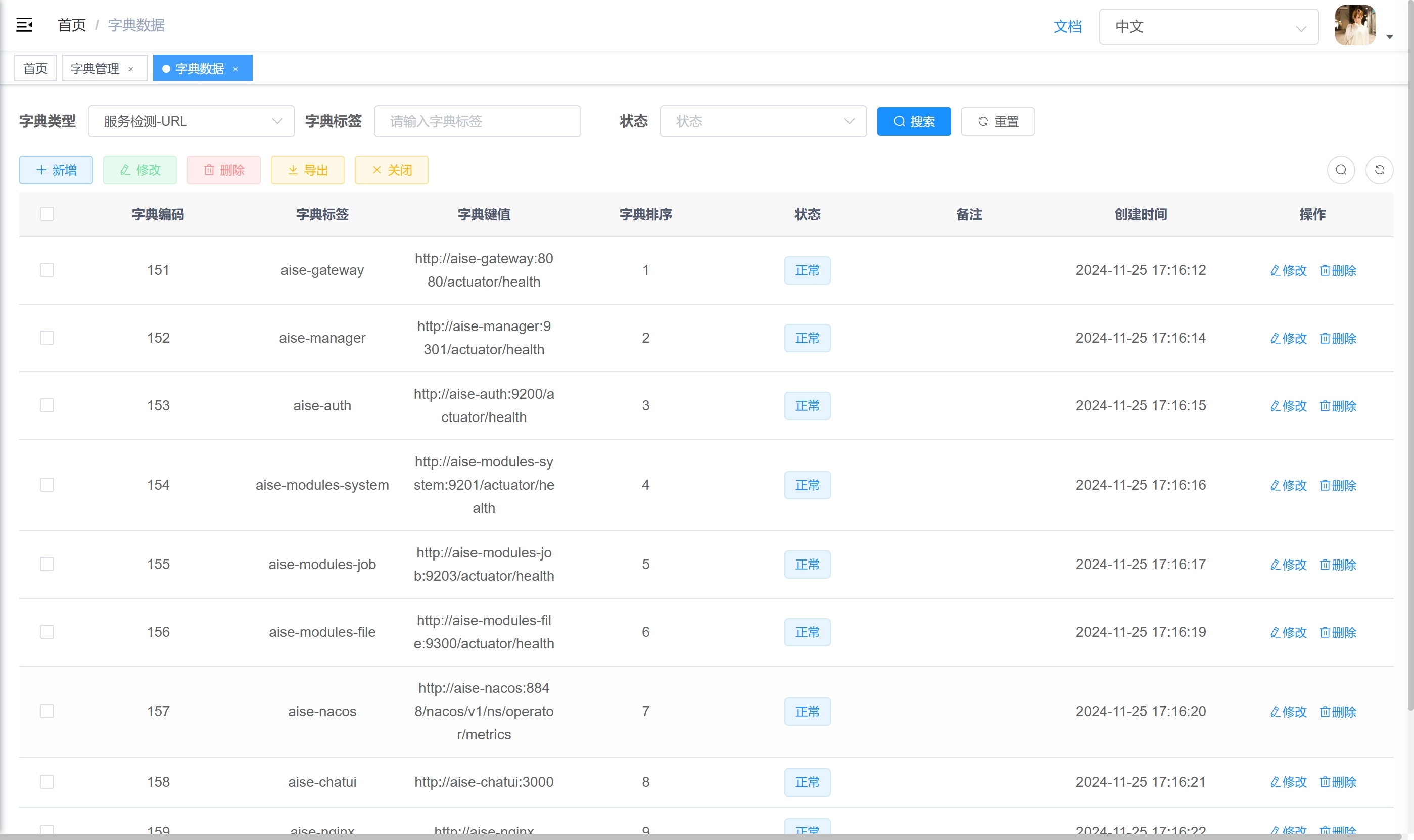Check the row 155 checkbox

coord(47,565)
